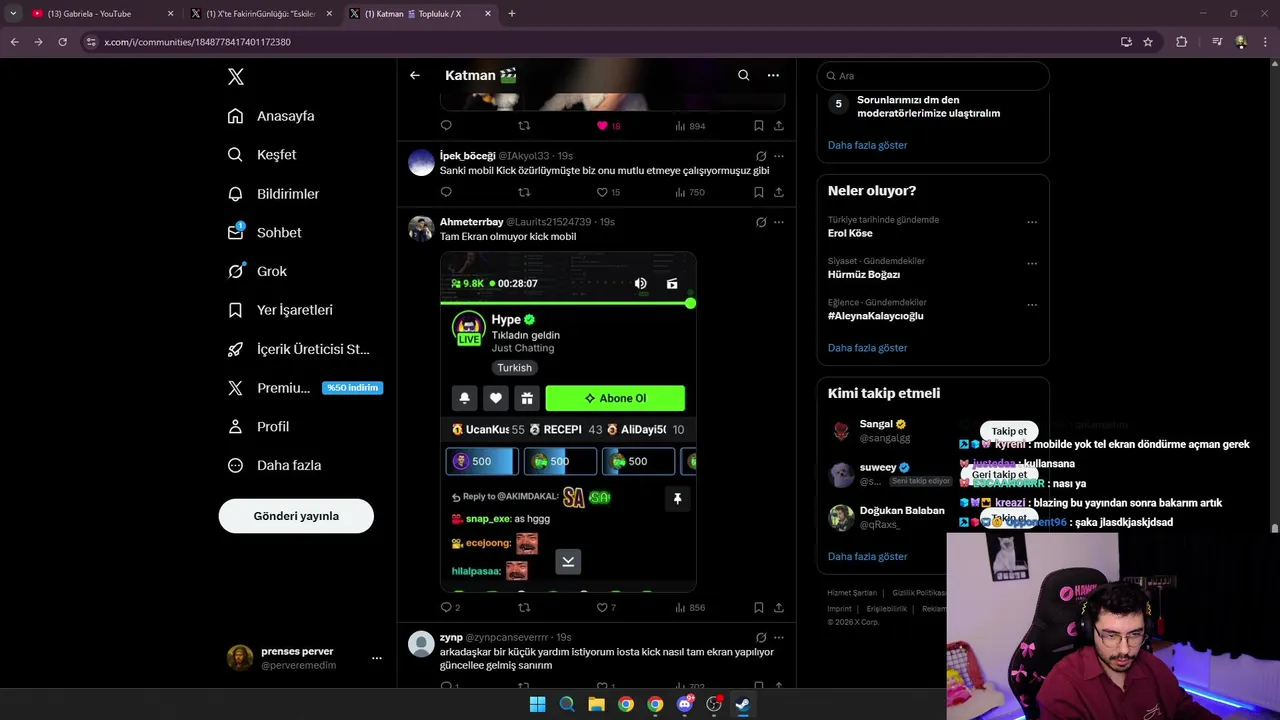Open more options on Ahmeterrbay's post

point(779,222)
